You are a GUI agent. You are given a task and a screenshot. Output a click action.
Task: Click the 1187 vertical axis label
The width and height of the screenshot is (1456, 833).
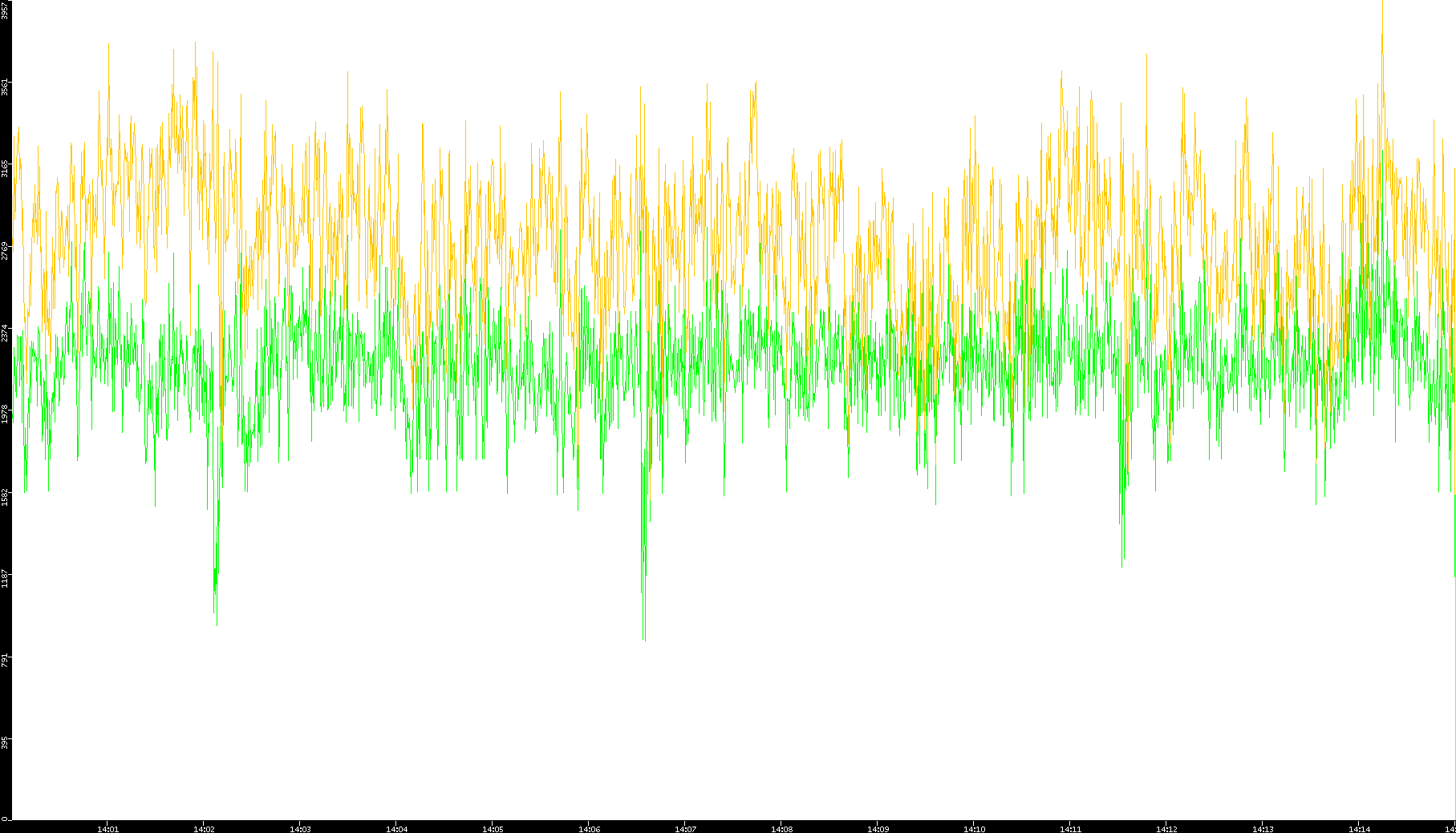5,578
